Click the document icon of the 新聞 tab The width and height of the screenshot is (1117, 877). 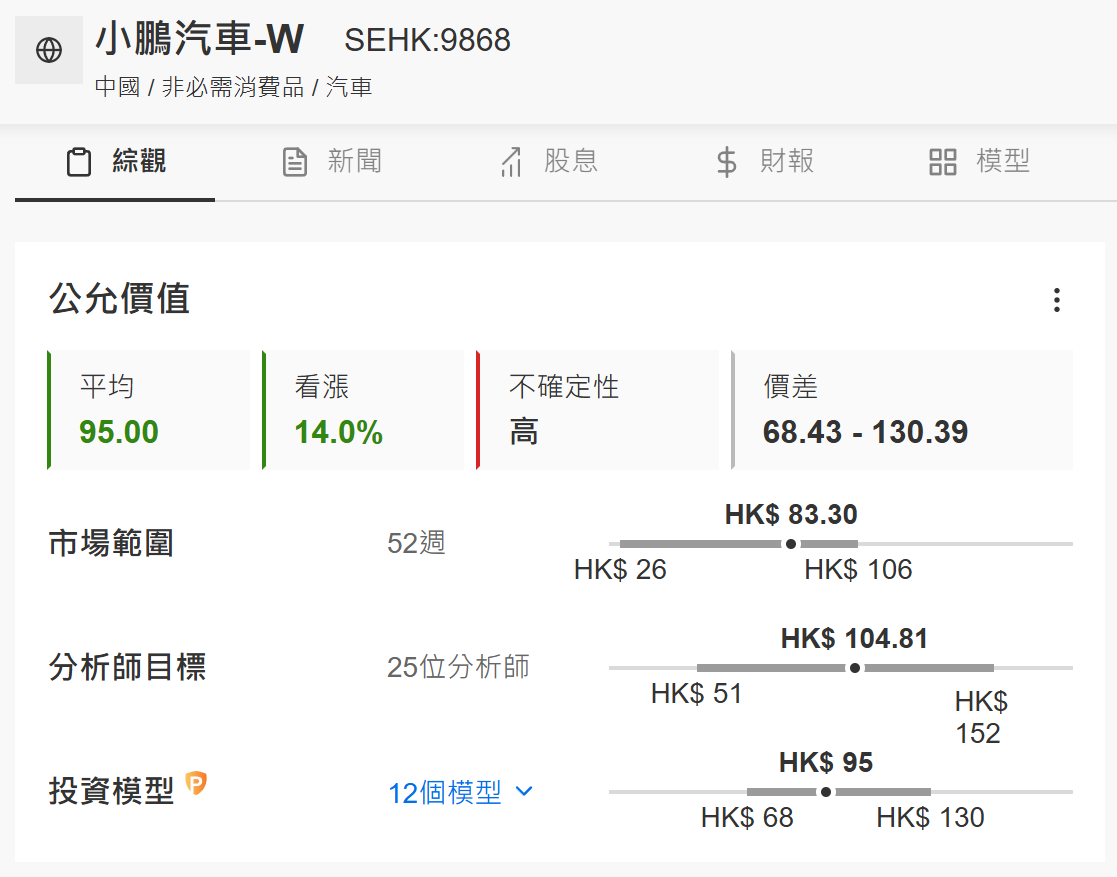pos(295,162)
